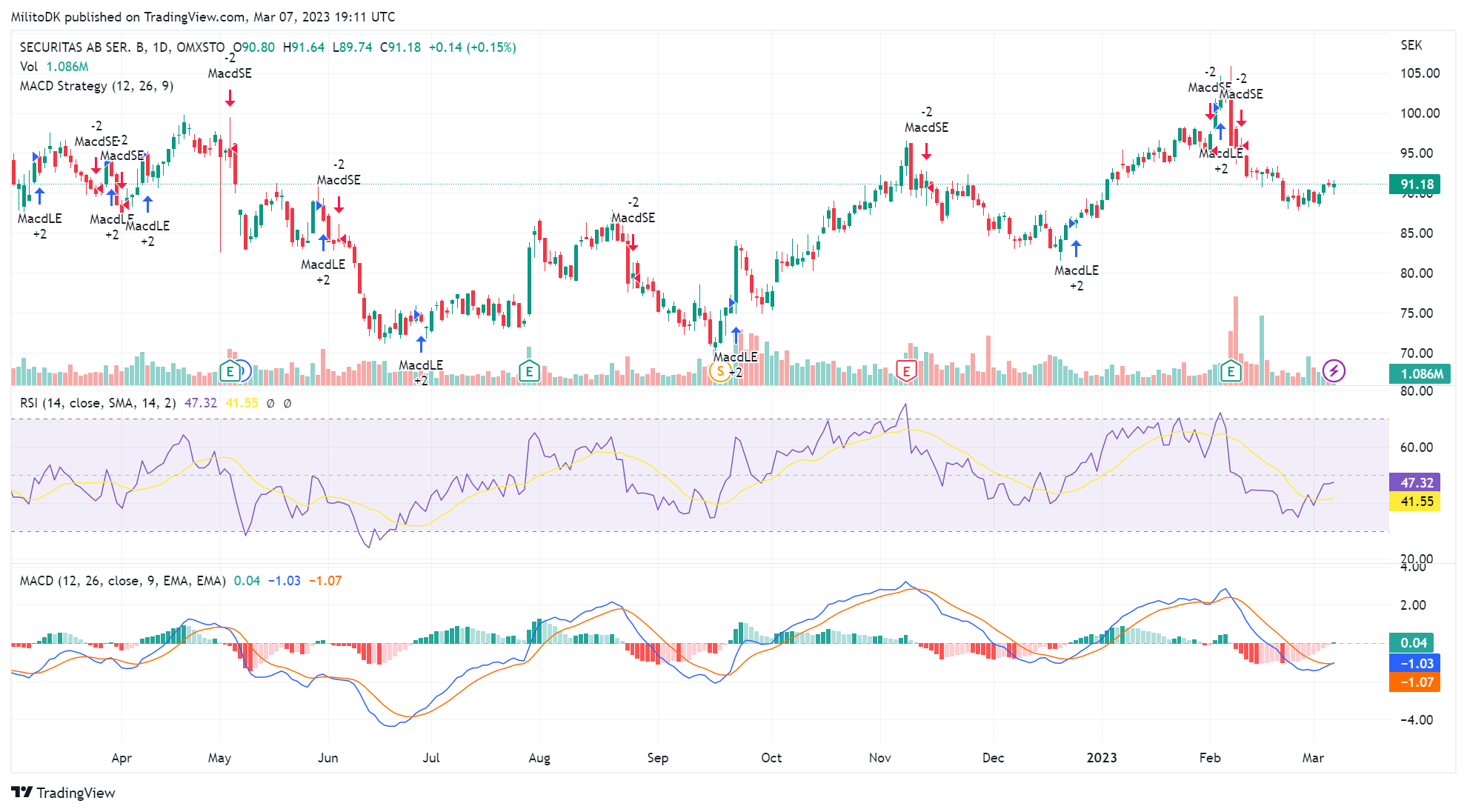The height and width of the screenshot is (812, 1467).
Task: Select the MACD Strategy (12, 26, 9) legend
Action: click(x=97, y=86)
